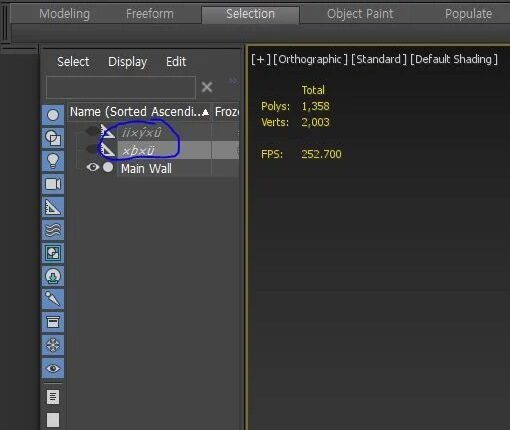Click helper type icon of ×þ×ü row
This screenshot has height=430, width=510.
point(108,150)
